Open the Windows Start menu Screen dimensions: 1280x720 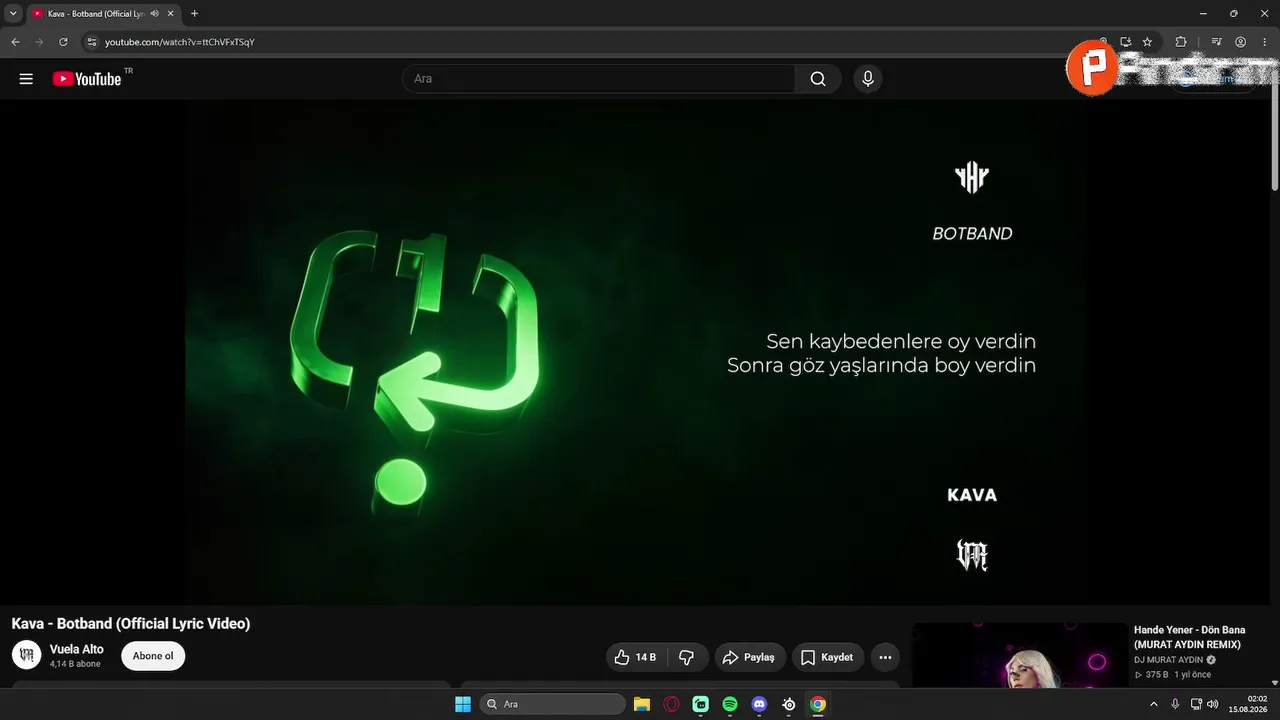pyautogui.click(x=463, y=704)
